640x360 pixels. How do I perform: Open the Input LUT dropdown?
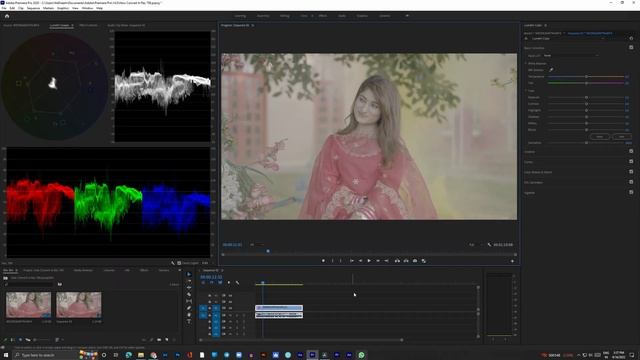pos(571,56)
